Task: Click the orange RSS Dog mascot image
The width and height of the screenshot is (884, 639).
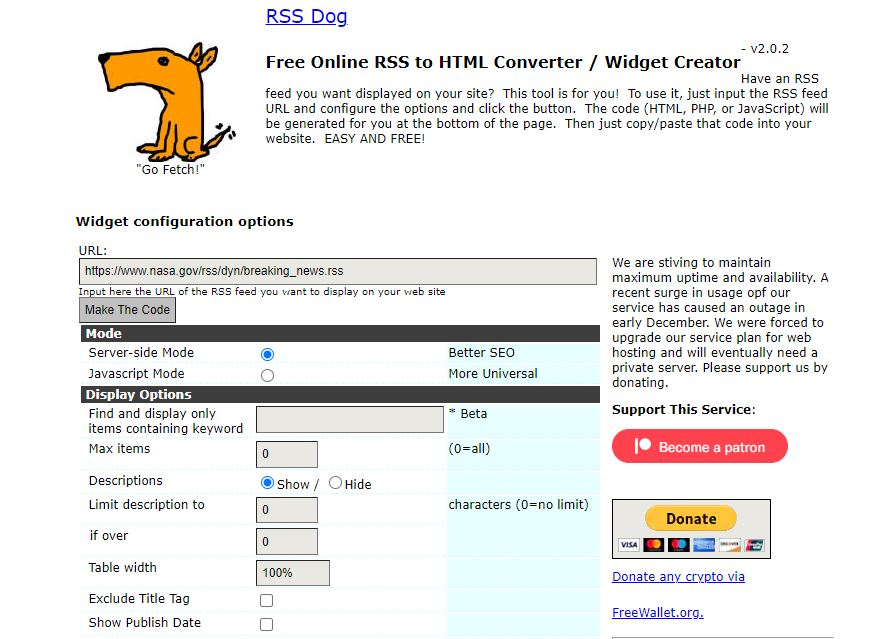Action: click(x=167, y=102)
